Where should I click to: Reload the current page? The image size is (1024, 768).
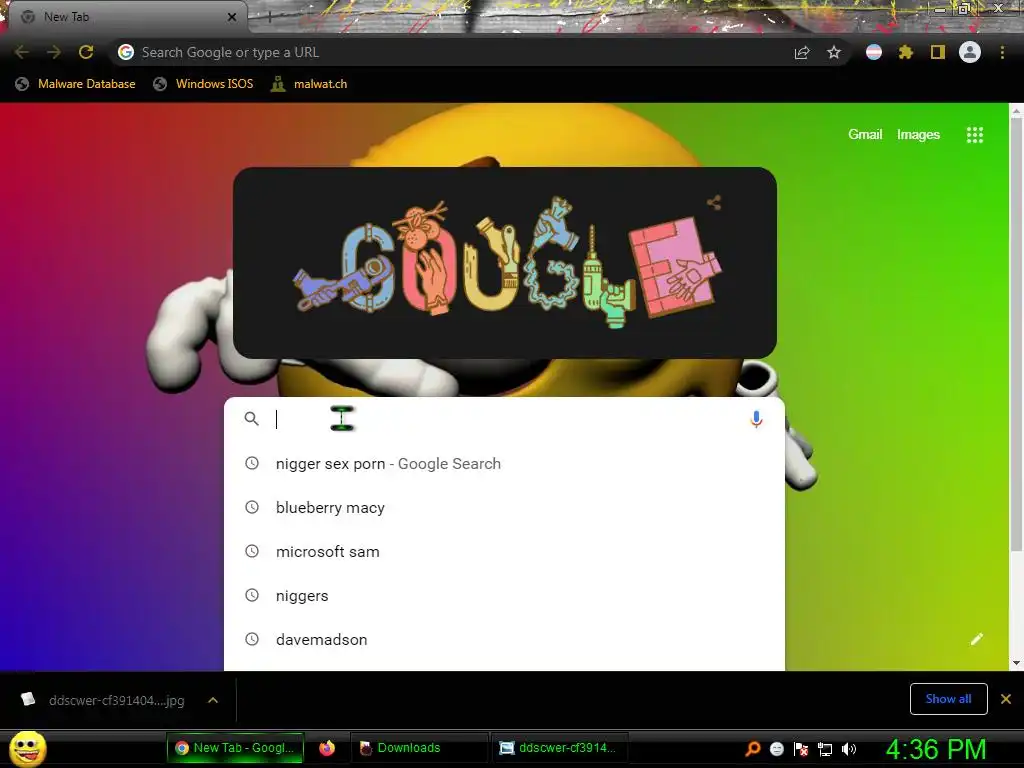click(86, 52)
